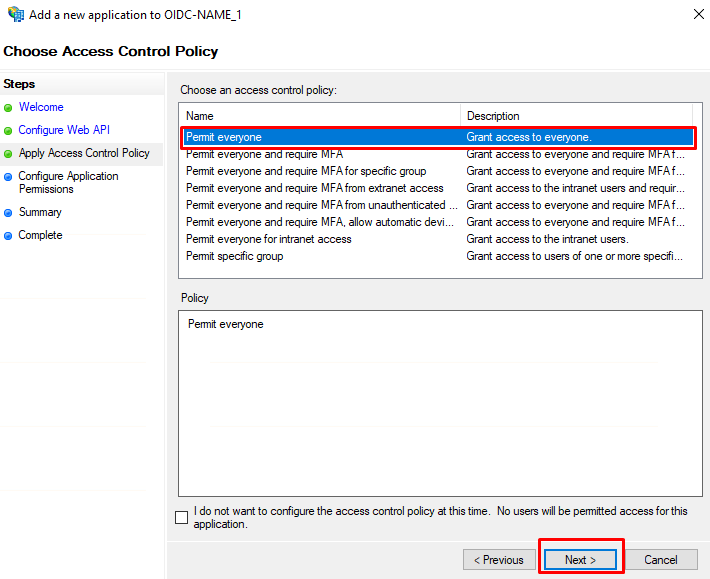Open the Welcome step link

coord(41,107)
